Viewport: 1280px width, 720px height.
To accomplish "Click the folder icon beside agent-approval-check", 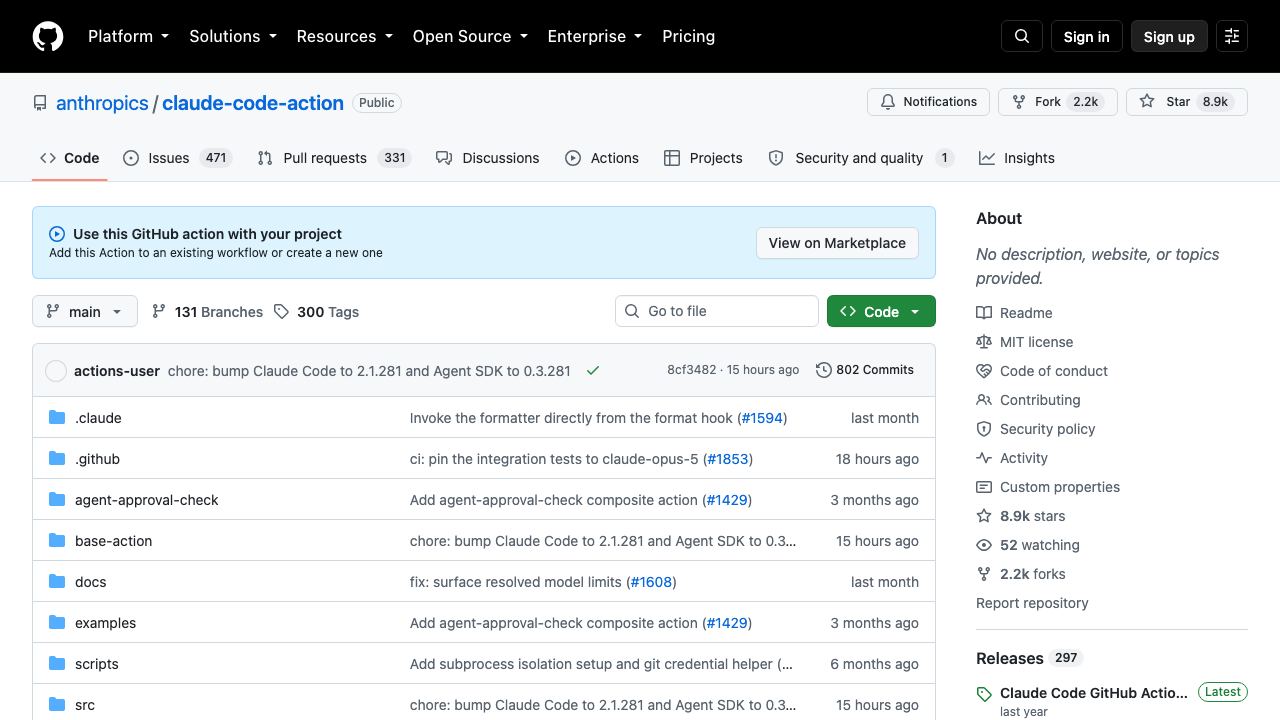I will pyautogui.click(x=57, y=500).
